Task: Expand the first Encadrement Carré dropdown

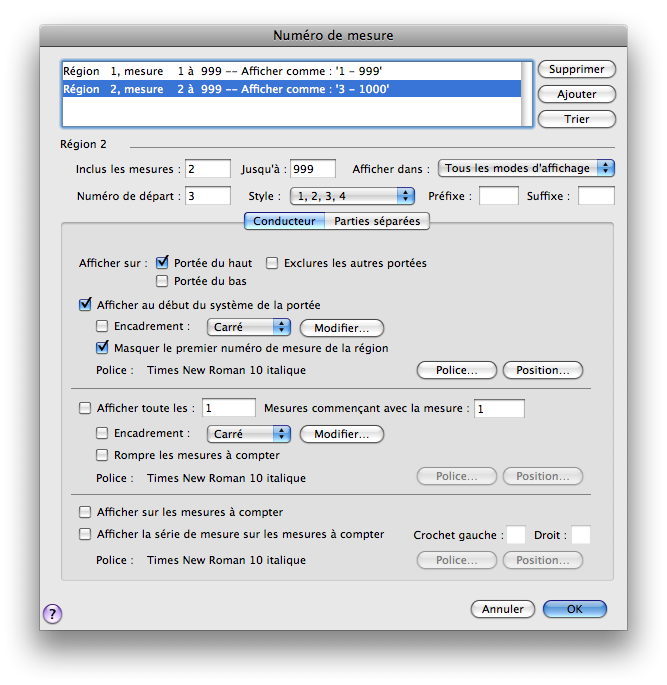Action: tap(248, 327)
